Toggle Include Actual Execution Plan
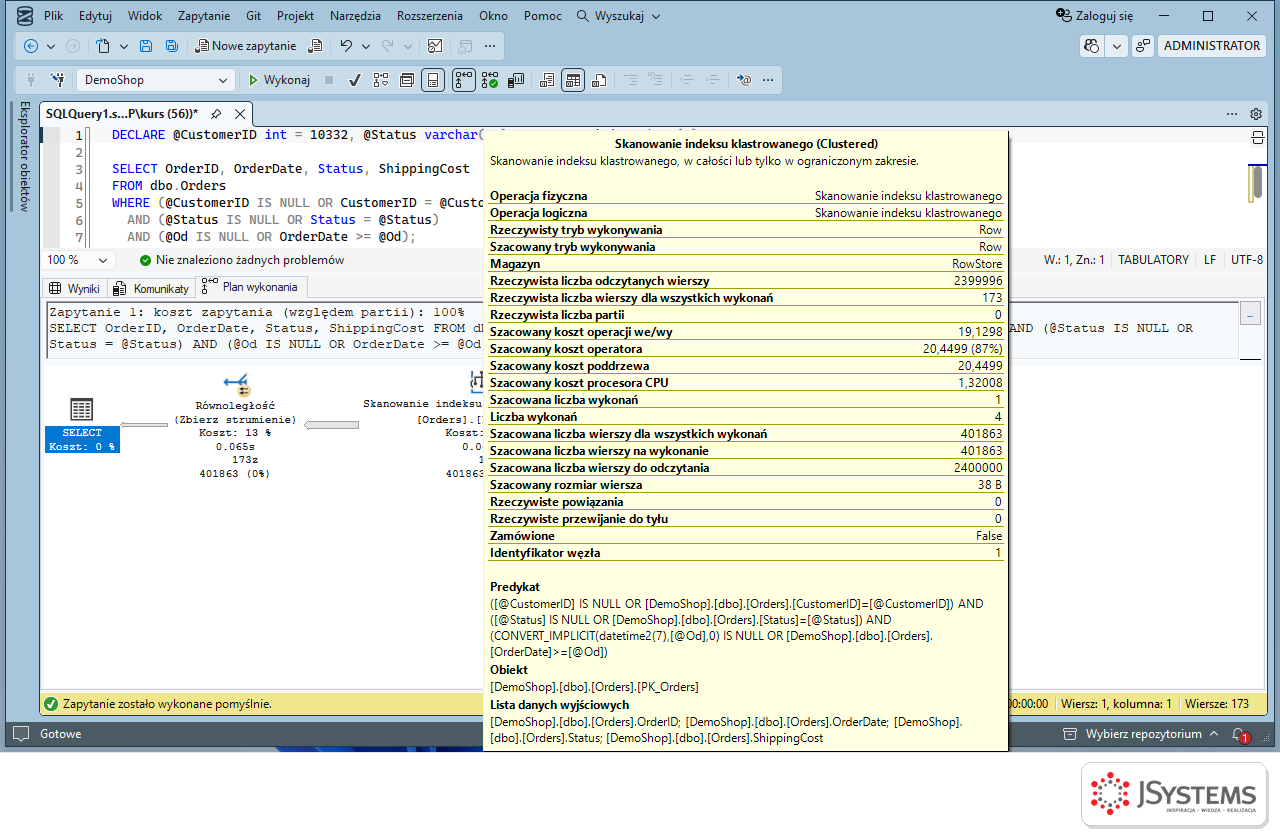This screenshot has height=835, width=1280. [464, 80]
